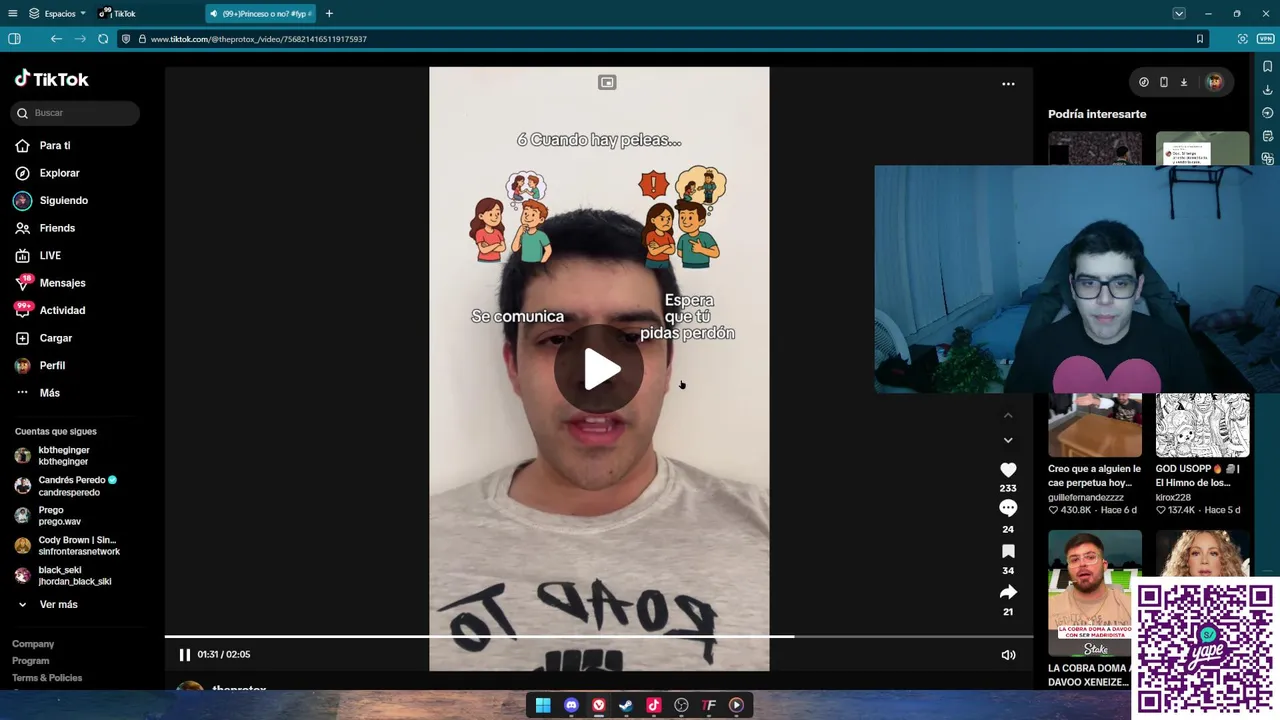Screen dimensions: 1280x720
Task: Open Windows Start from the taskbar
Action: coord(543,705)
